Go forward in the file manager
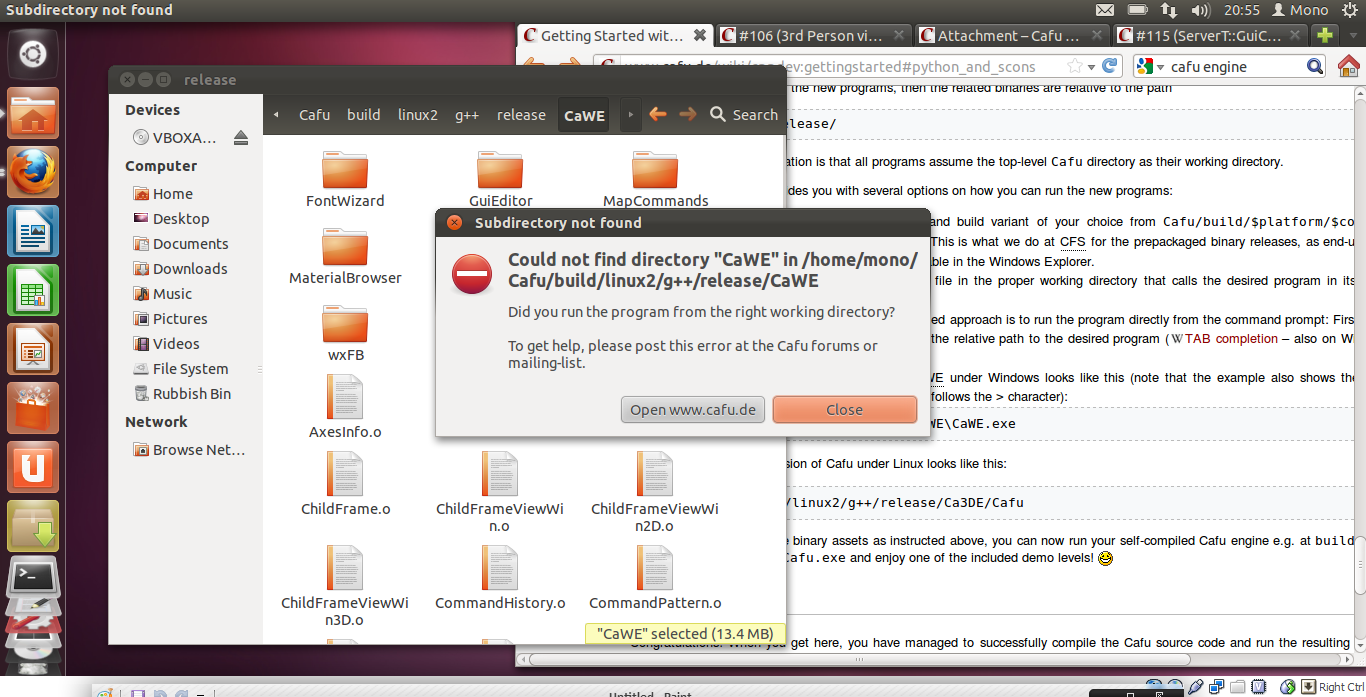The image size is (1366, 697). tap(688, 115)
